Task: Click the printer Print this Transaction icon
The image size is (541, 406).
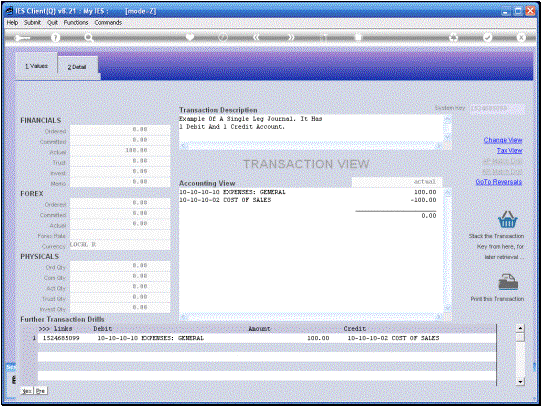Action: [x=508, y=282]
